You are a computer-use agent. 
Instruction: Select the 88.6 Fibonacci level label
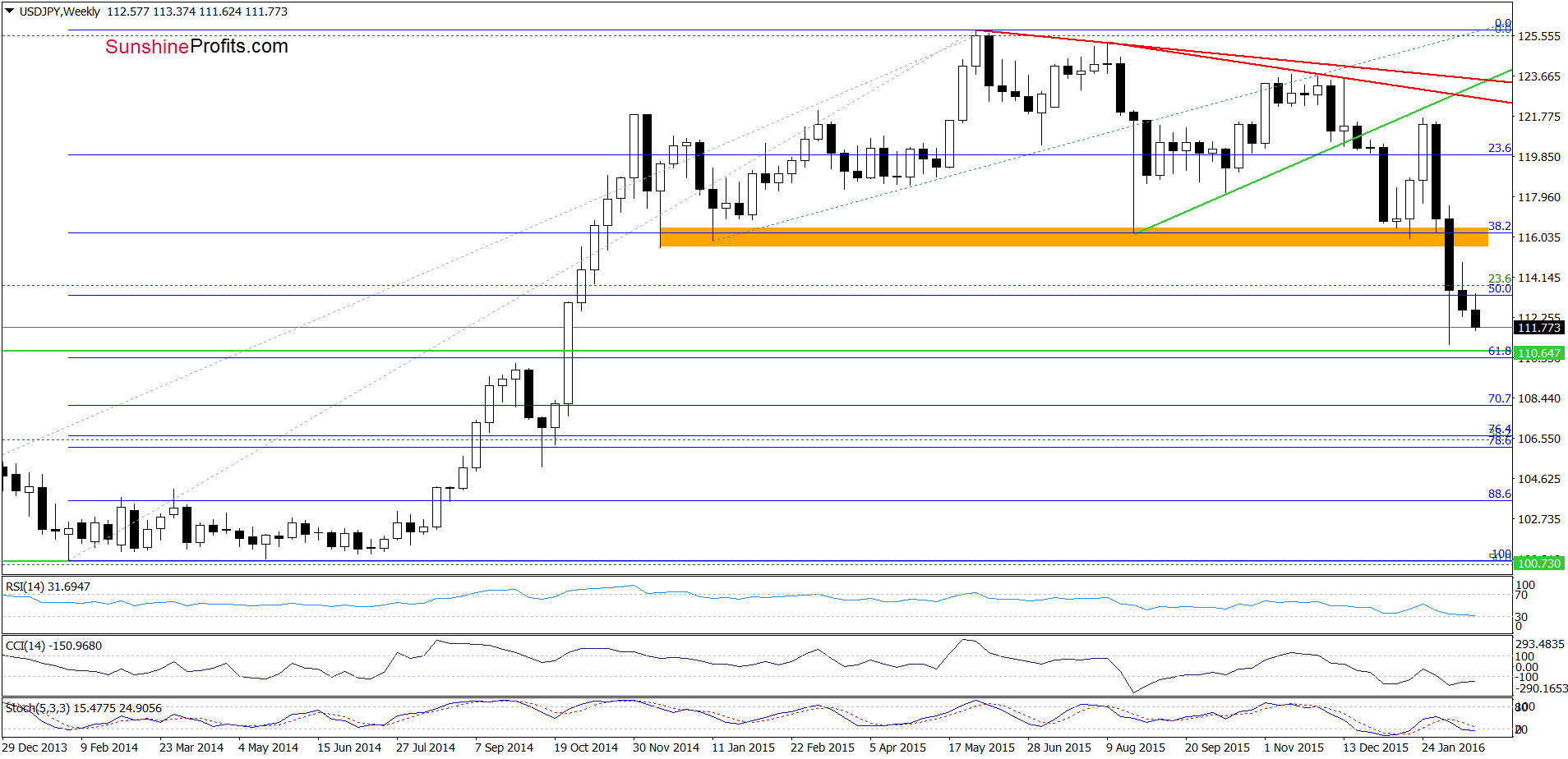(x=1500, y=494)
